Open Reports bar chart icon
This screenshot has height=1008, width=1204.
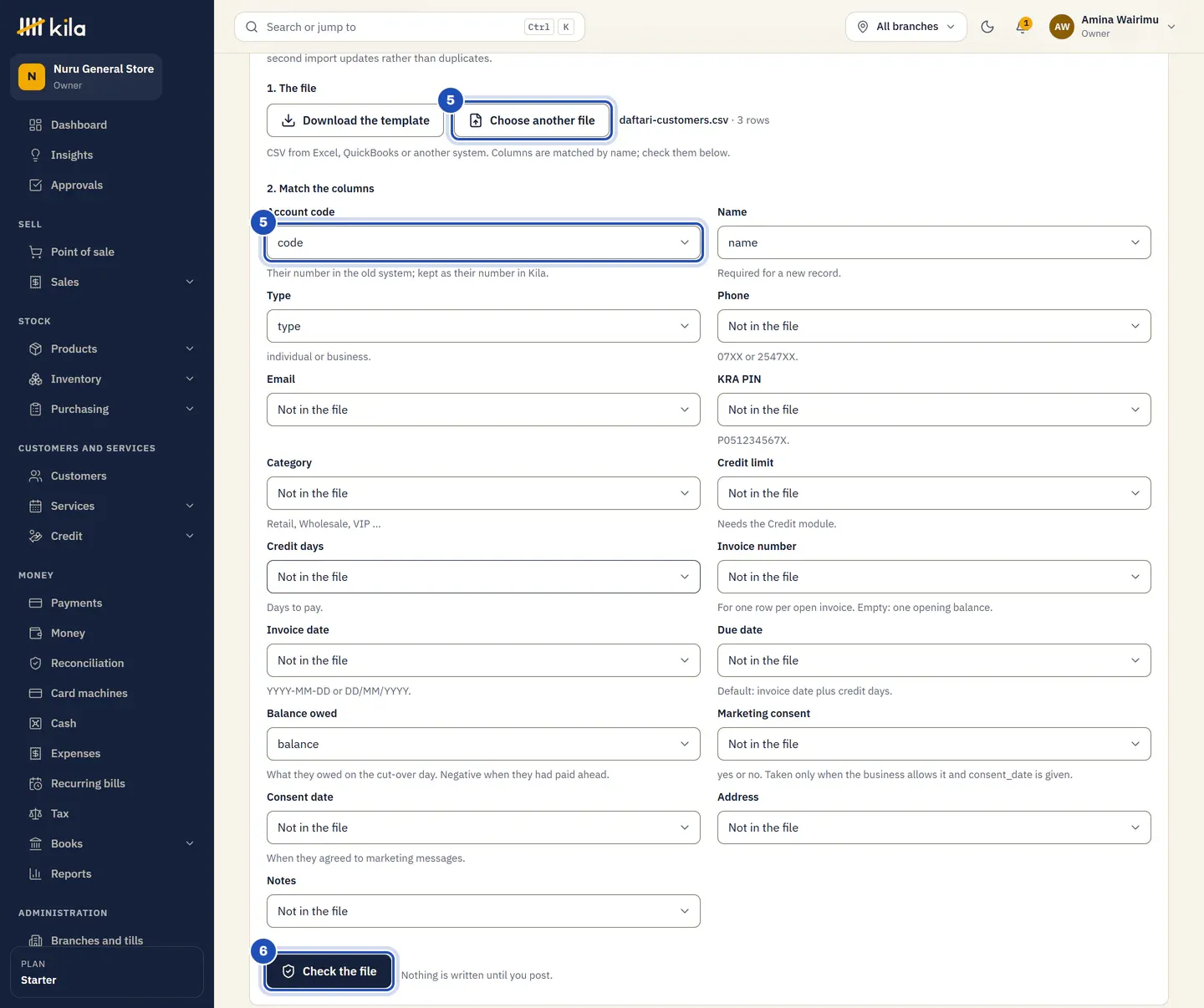35,873
